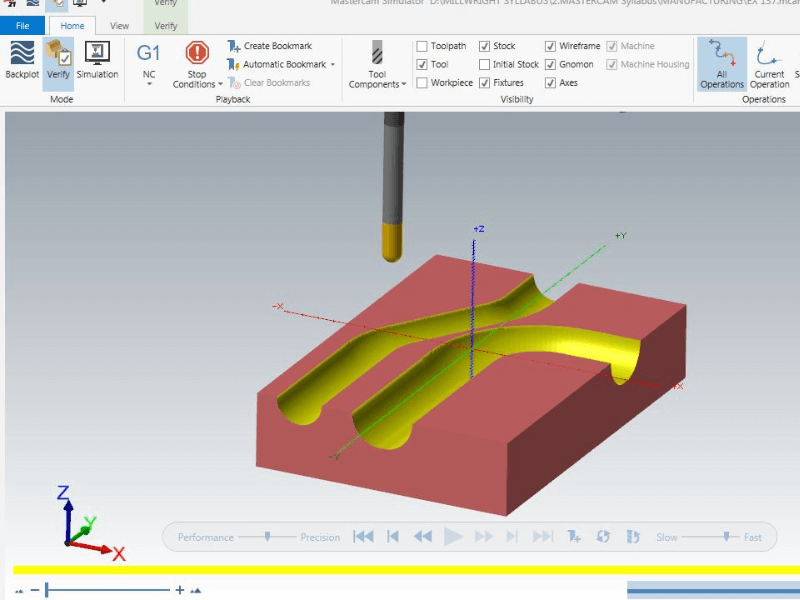Jump to simulation start with rewind-to-beginning icon
The width and height of the screenshot is (800, 600).
coord(364,537)
